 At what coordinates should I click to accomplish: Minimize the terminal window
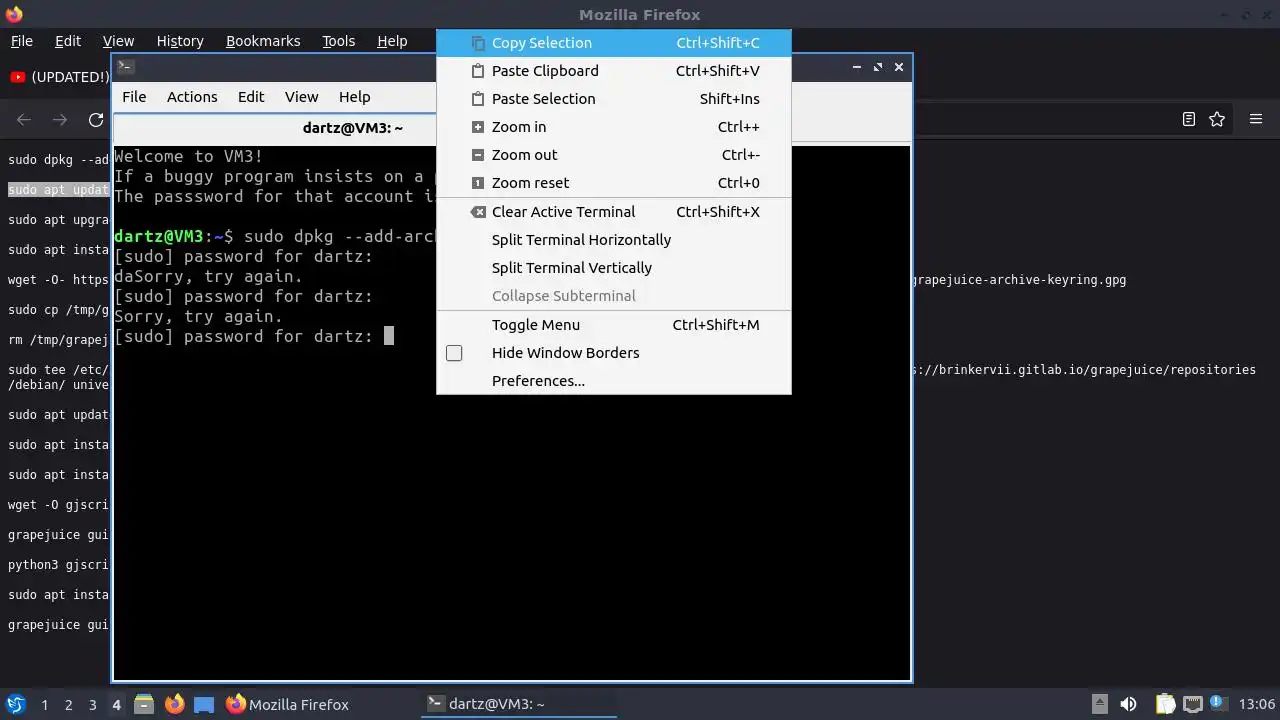[857, 67]
